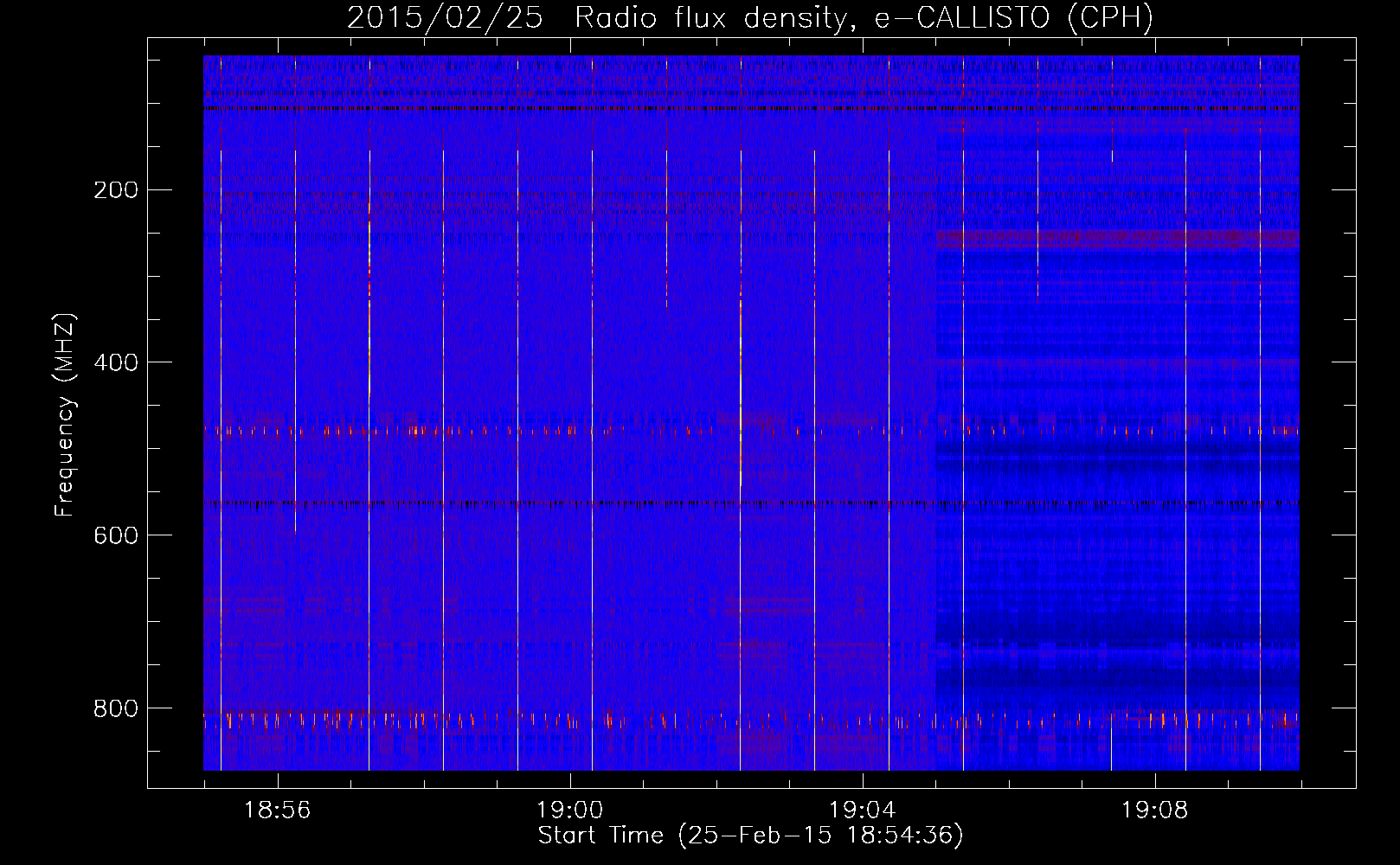
Task: Click the 19:00 time tick label
Action: click(569, 811)
